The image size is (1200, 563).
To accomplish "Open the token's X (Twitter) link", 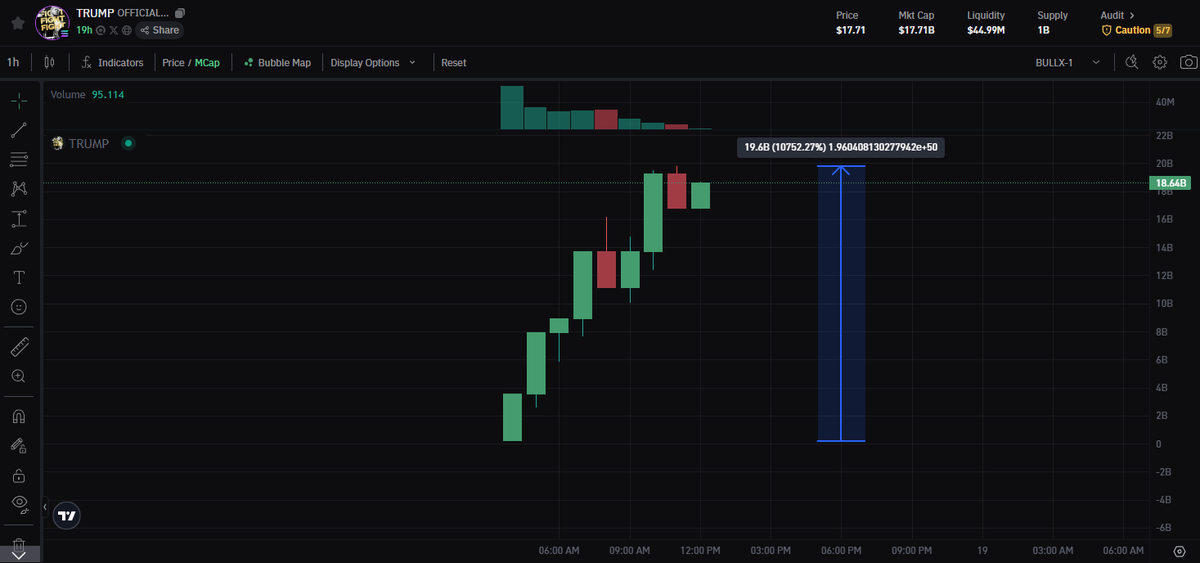I will [x=113, y=30].
